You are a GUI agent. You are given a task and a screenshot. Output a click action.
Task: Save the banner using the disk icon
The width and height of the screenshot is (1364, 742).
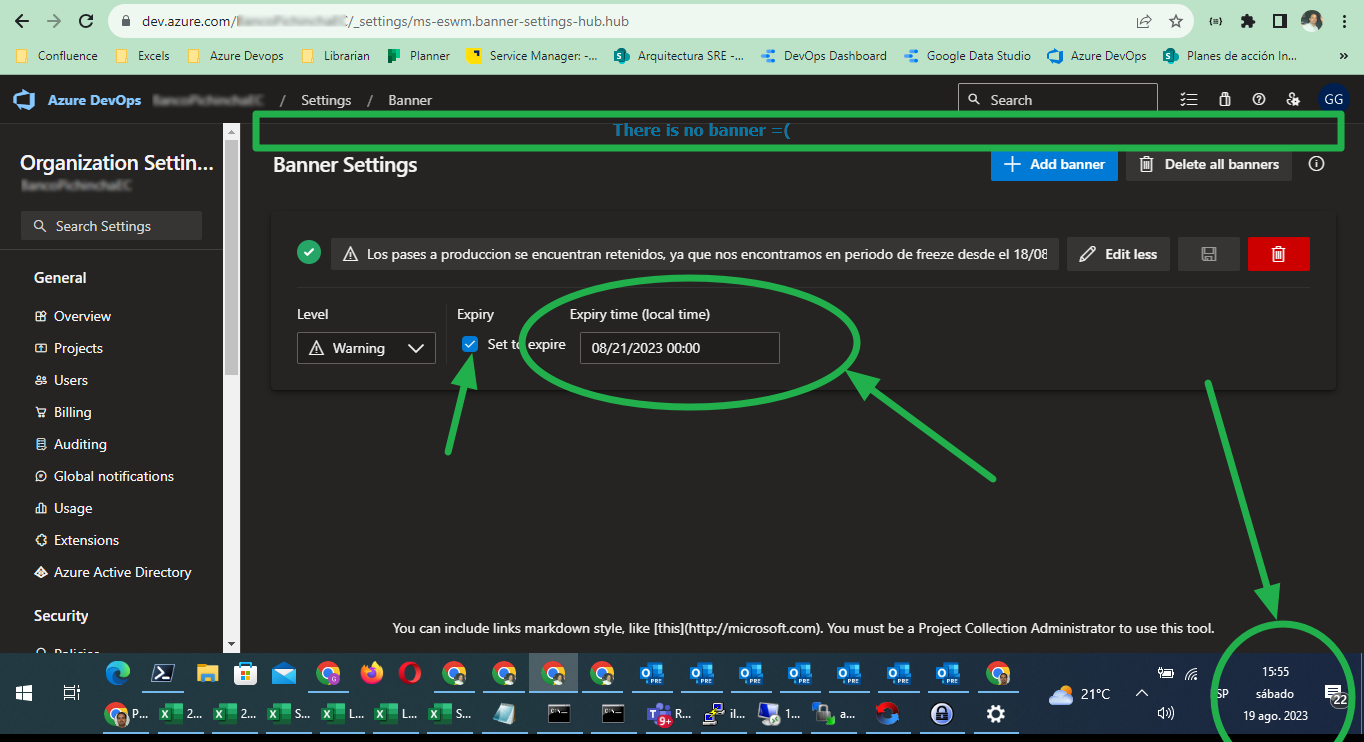click(x=1208, y=253)
